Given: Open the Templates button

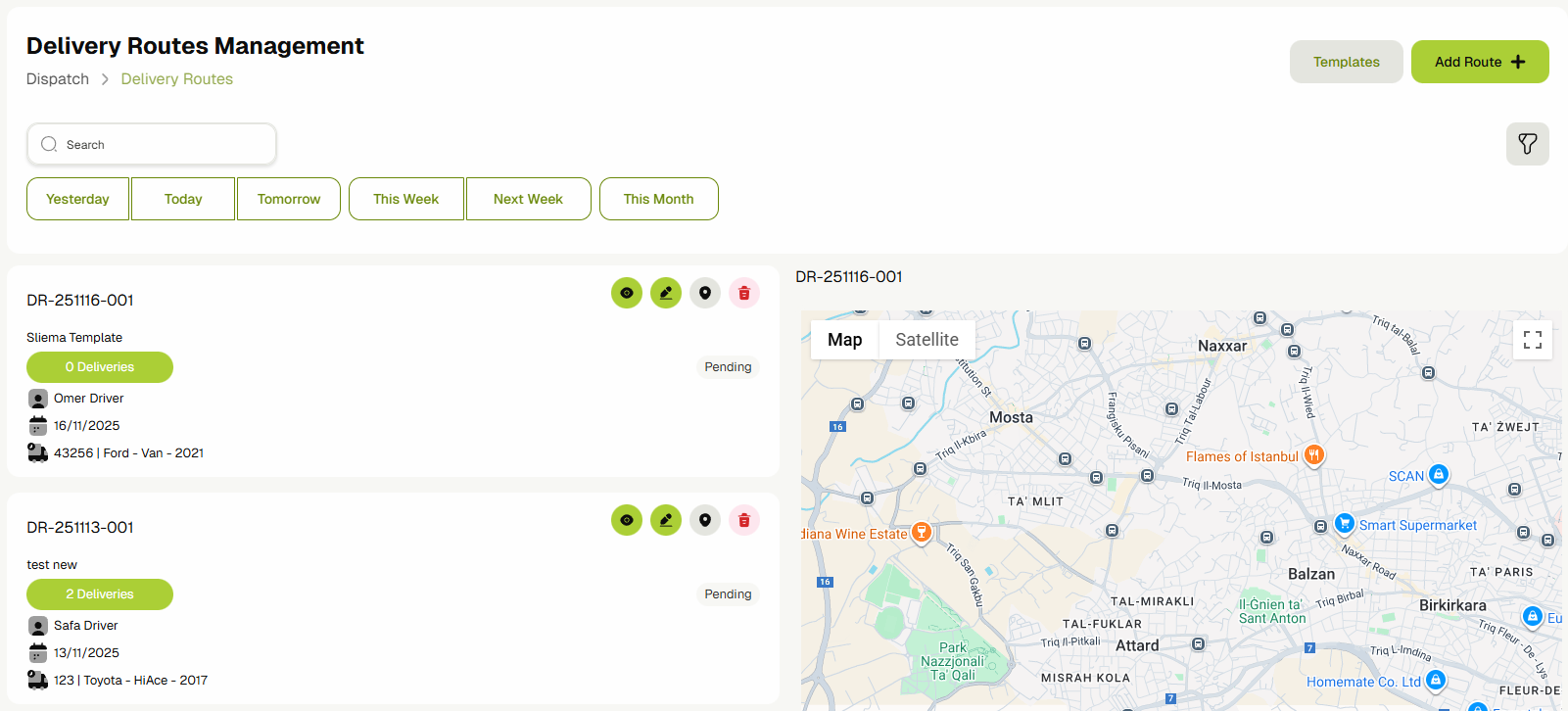Looking at the screenshot, I should tap(1346, 62).
